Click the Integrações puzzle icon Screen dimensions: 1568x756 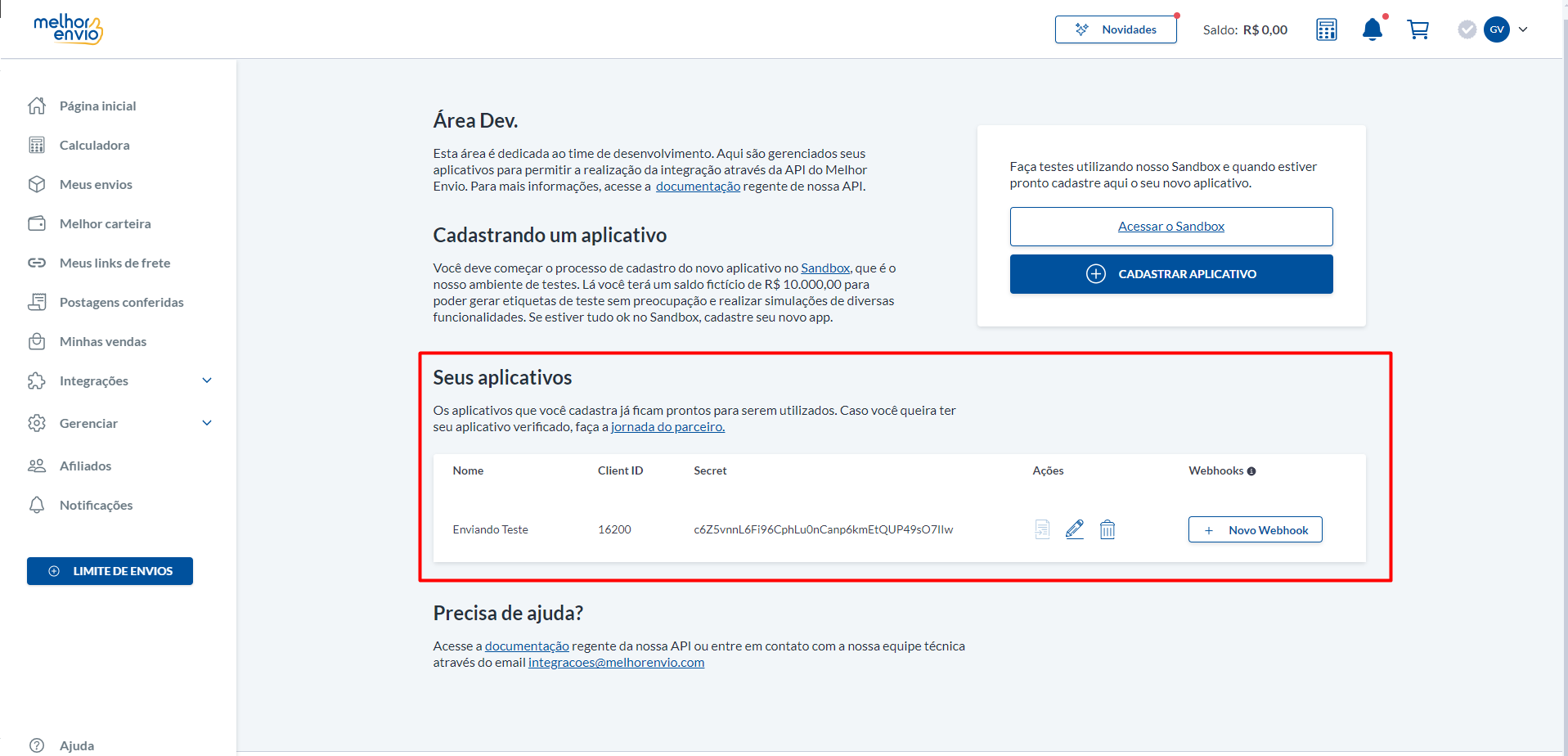click(x=37, y=380)
